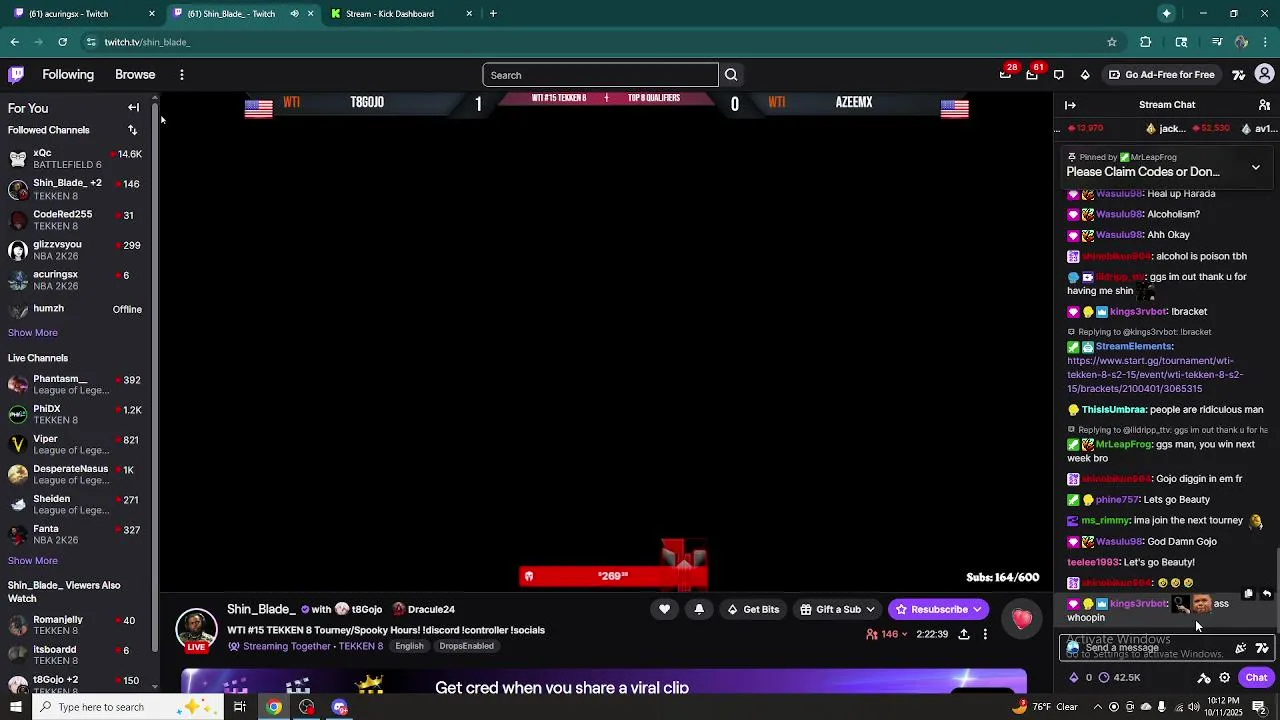Open the Gift a Sub dropdown
Image resolution: width=1280 pixels, height=720 pixels.
838,609
